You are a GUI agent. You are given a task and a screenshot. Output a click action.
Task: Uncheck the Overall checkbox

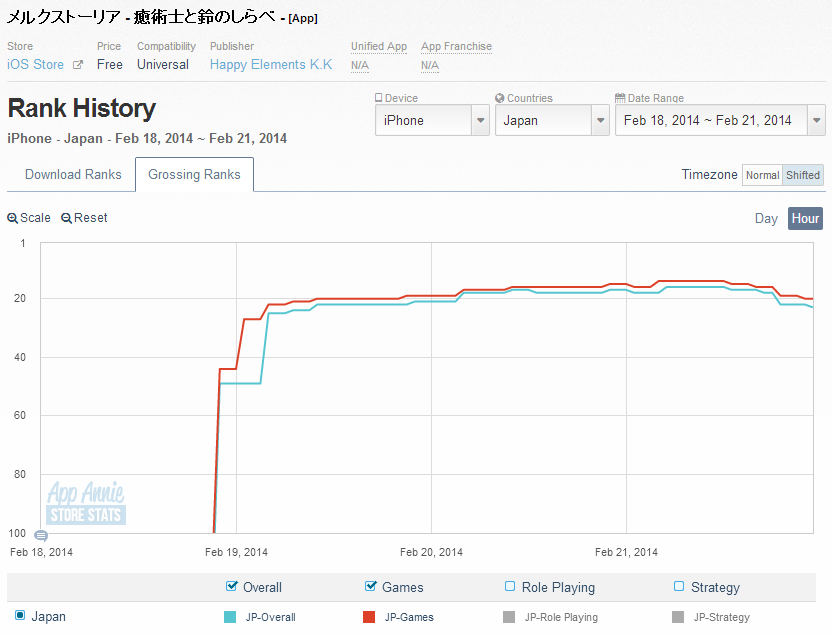232,586
